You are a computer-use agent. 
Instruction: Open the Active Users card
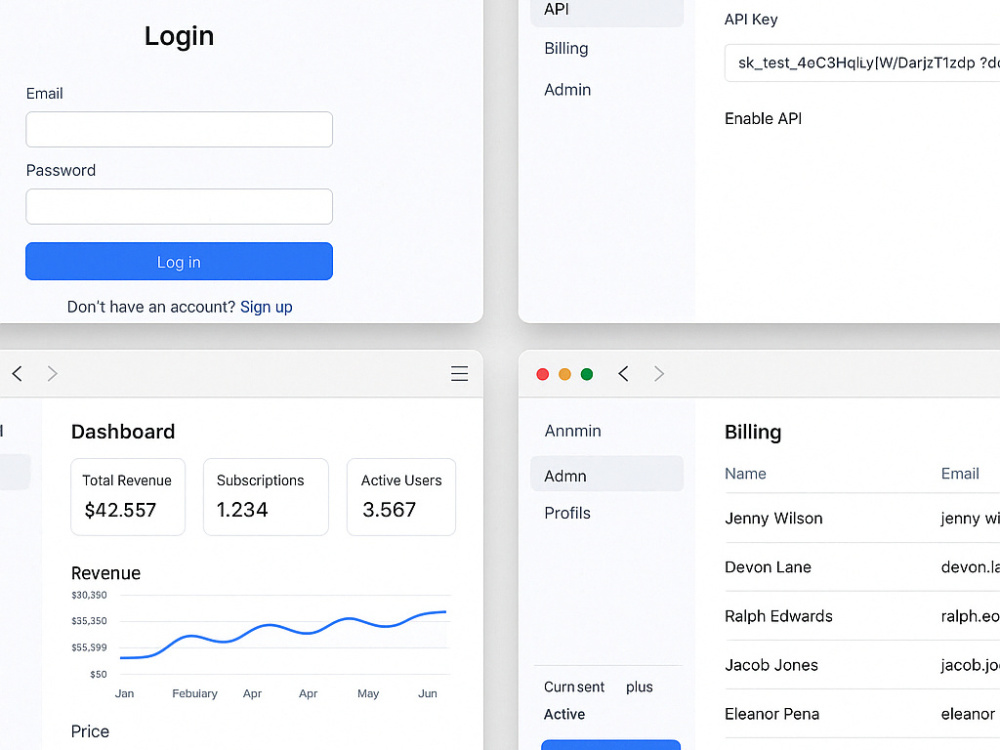401,497
